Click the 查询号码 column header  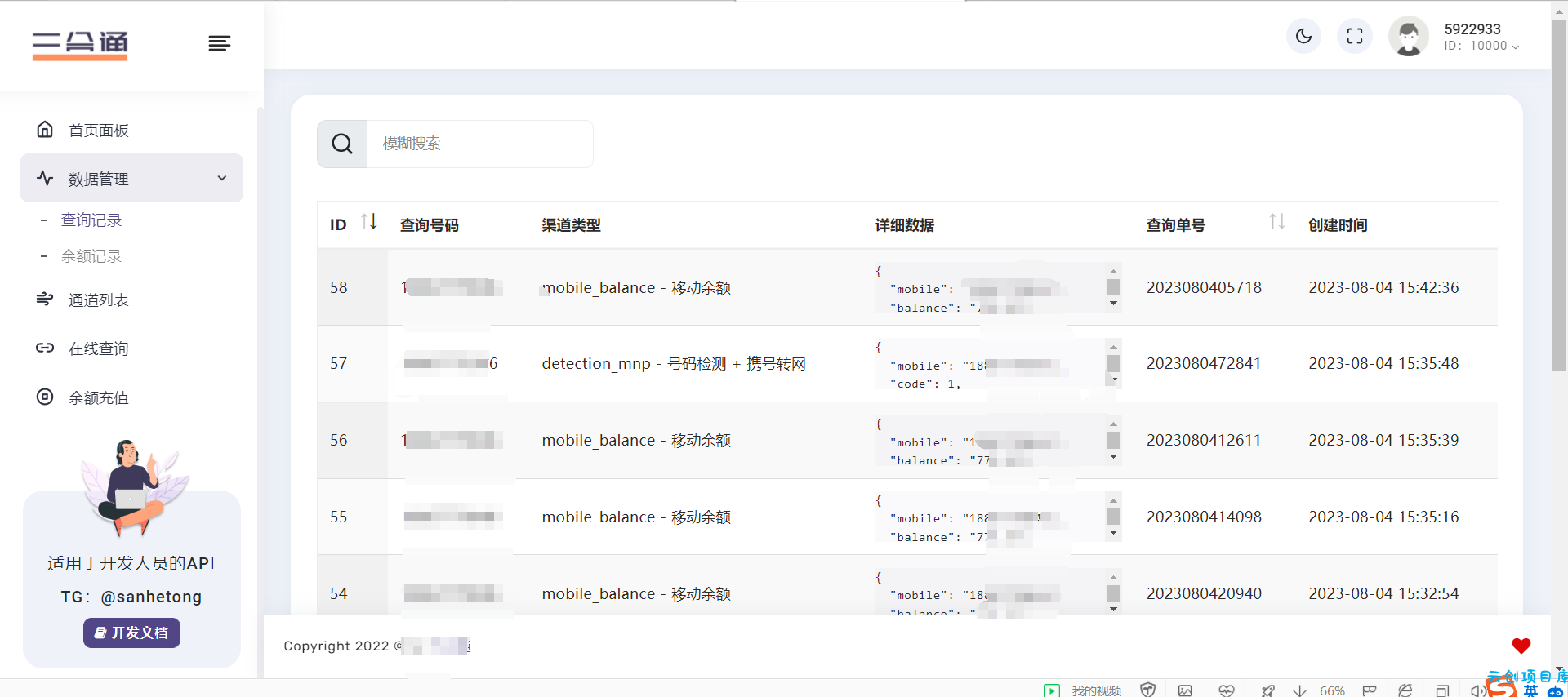(430, 225)
